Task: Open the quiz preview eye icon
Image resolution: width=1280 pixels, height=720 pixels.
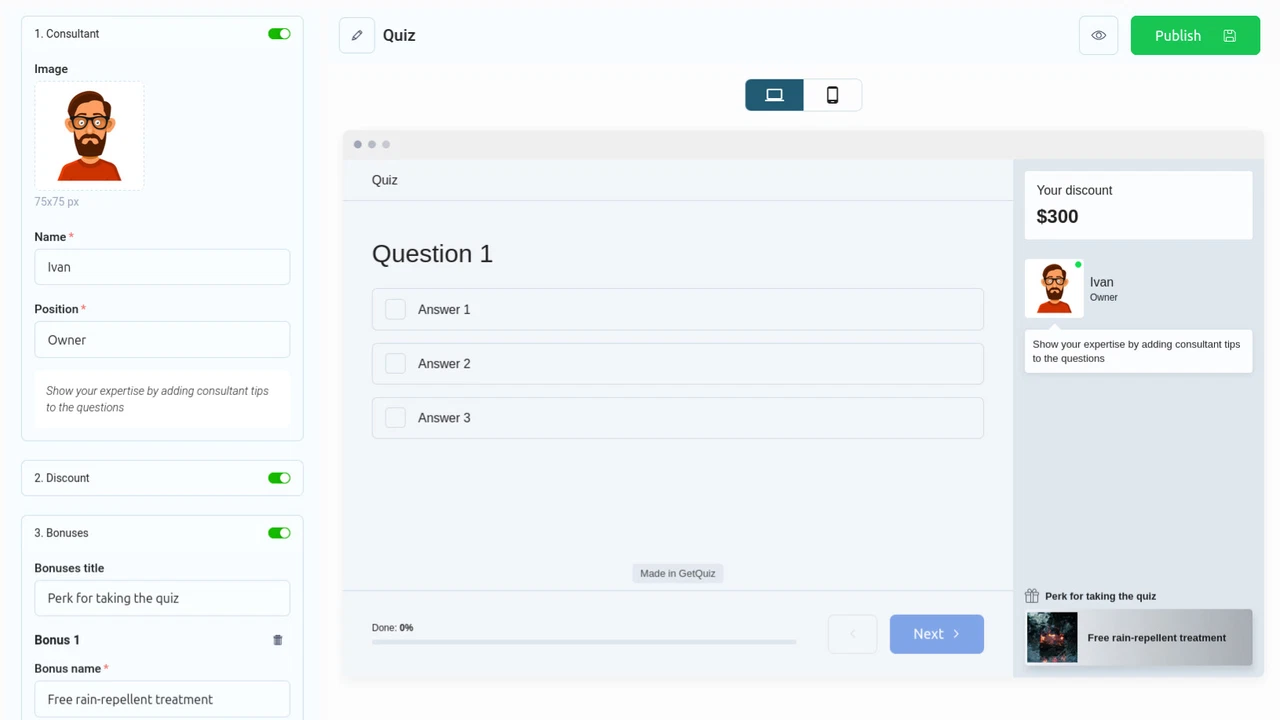Action: pyautogui.click(x=1098, y=35)
